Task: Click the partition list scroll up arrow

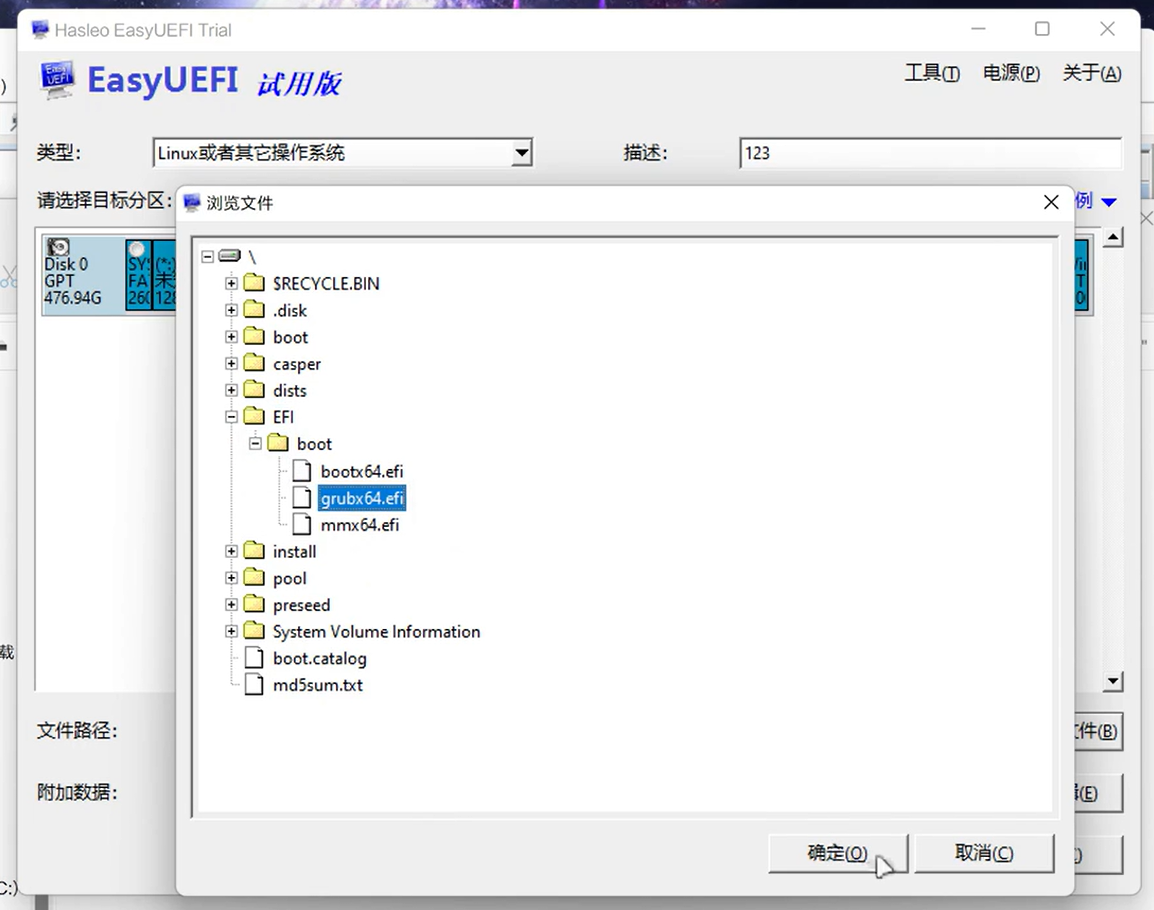Action: click(1113, 238)
